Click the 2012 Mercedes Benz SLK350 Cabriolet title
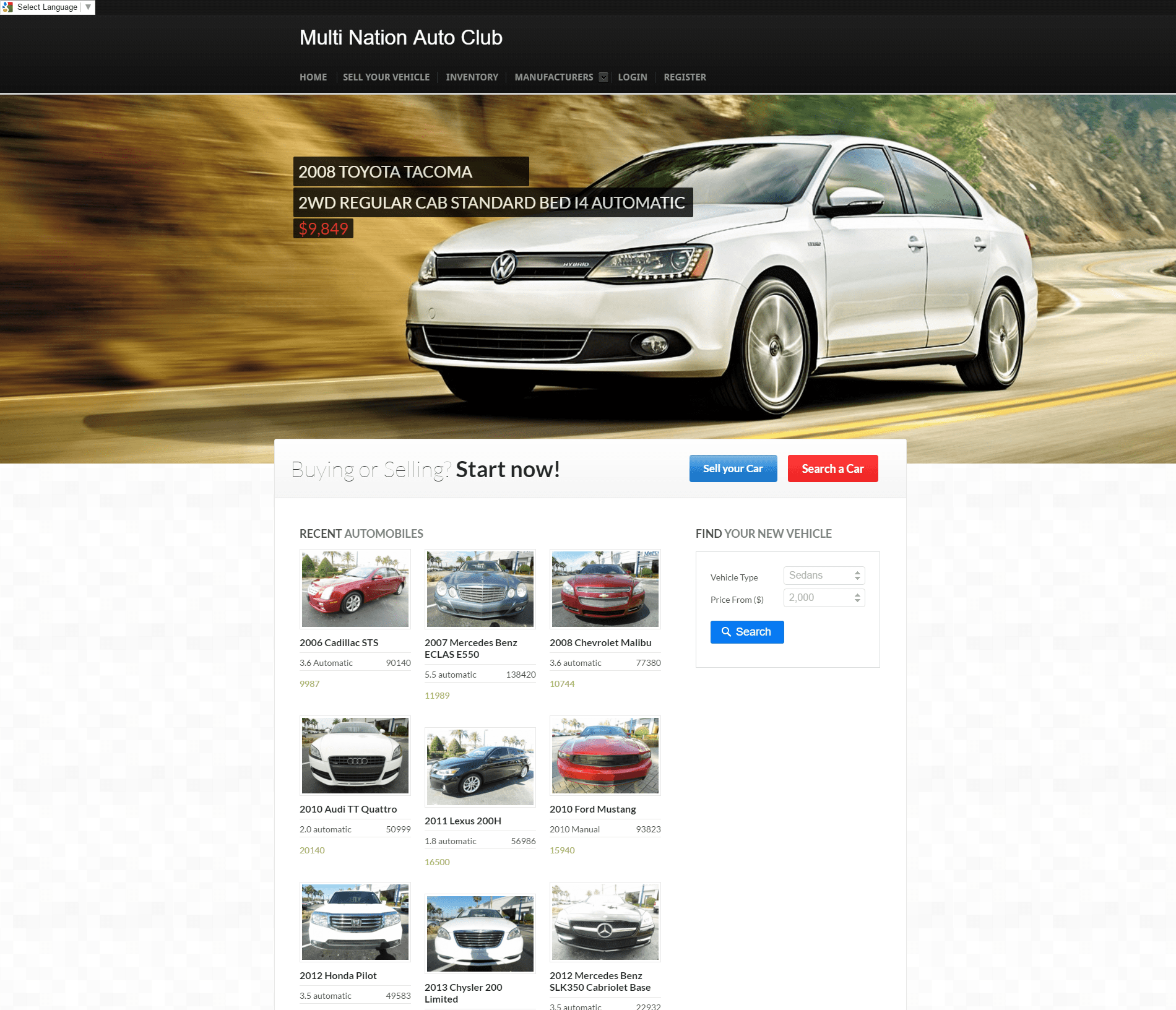Viewport: 1176px width, 1010px height. coord(600,982)
